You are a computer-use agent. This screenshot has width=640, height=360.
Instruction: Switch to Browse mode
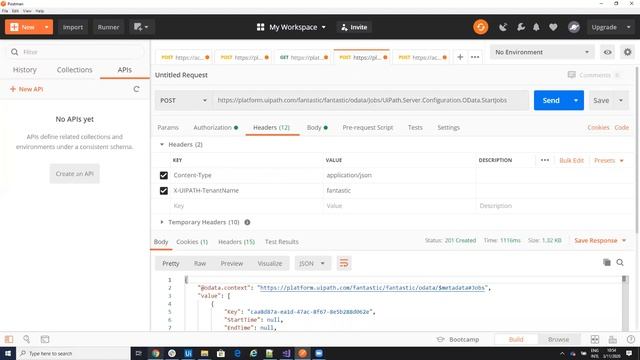[x=558, y=339]
